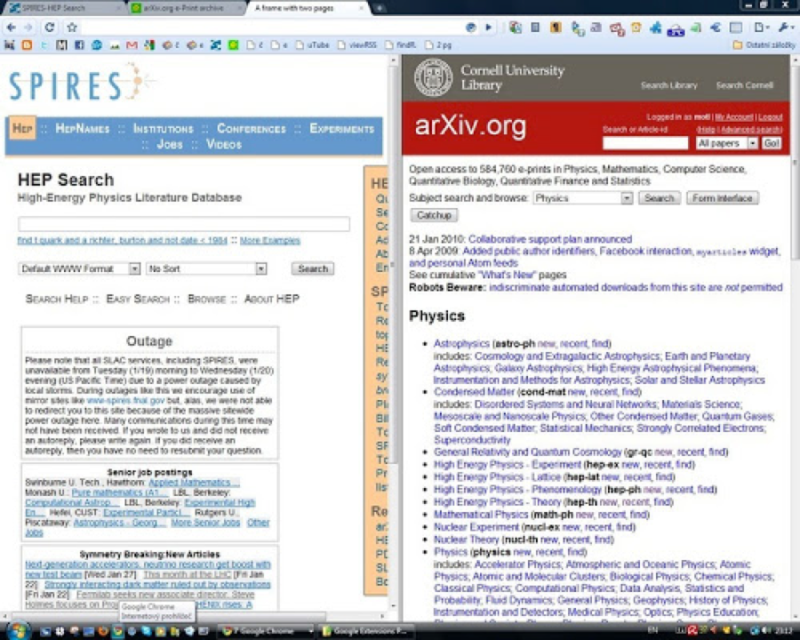Viewport: 800px width, 640px height.
Task: Open Institutions in SPIRES navigation
Action: tap(163, 129)
